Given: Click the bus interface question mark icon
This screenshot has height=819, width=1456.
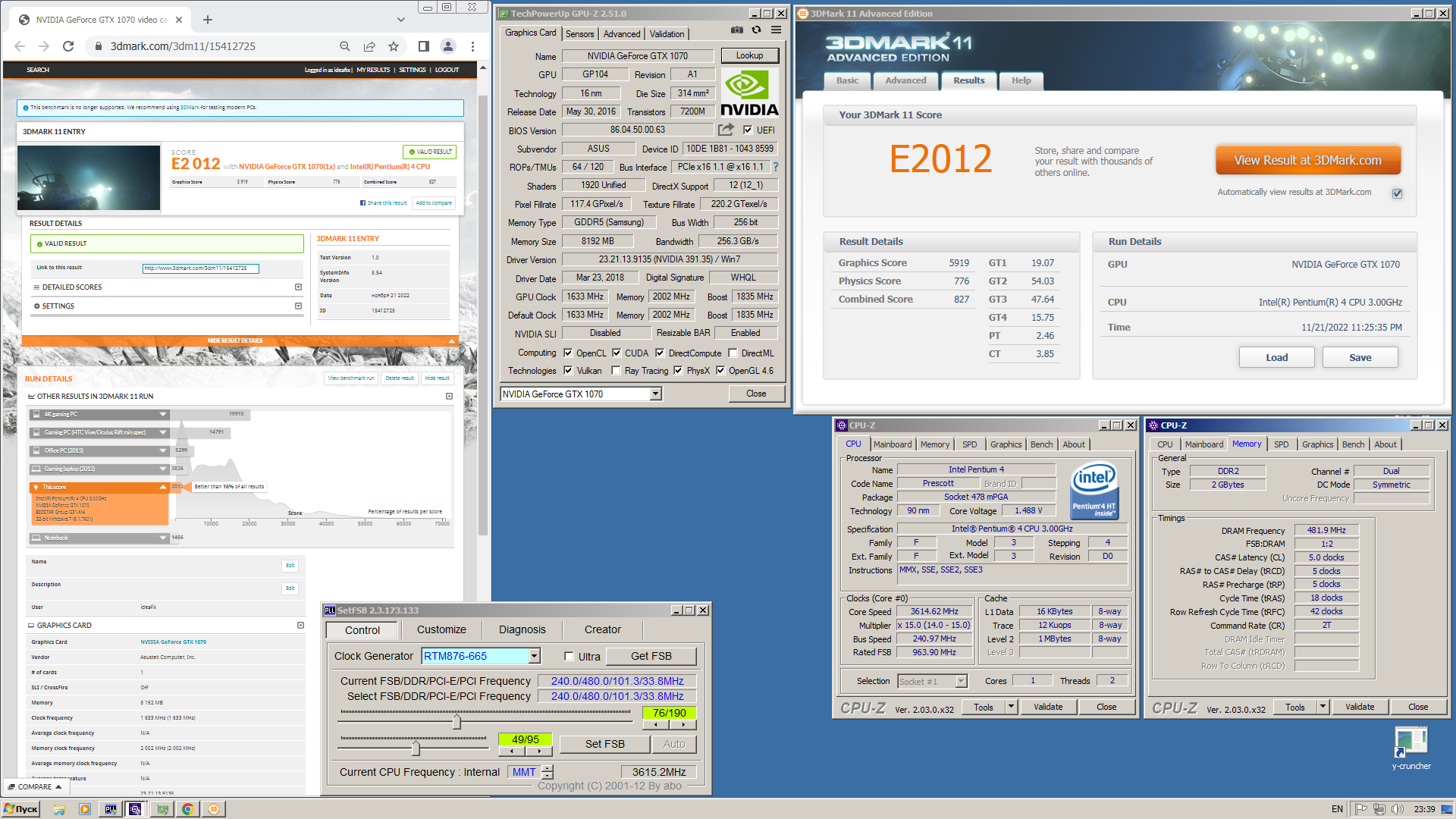Looking at the screenshot, I should (x=776, y=167).
